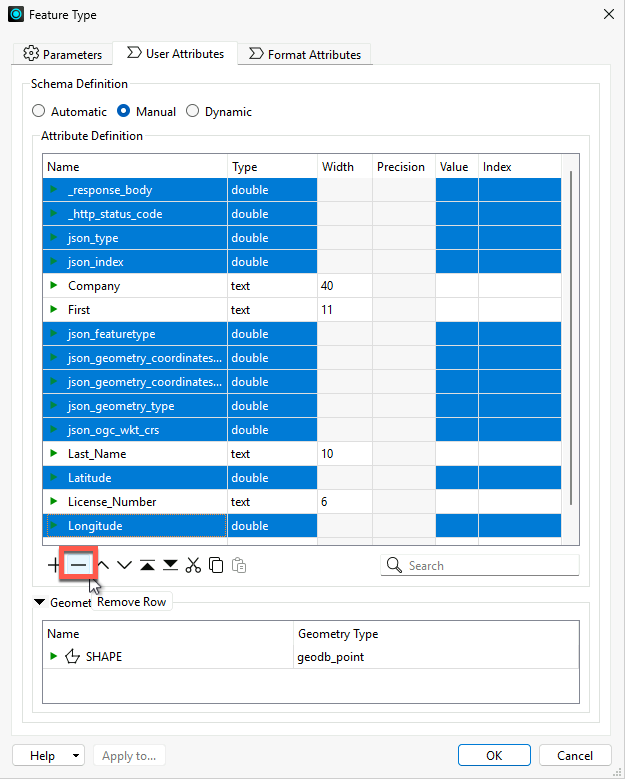625x779 pixels.
Task: Move row up with up chevron
Action: (x=103, y=565)
